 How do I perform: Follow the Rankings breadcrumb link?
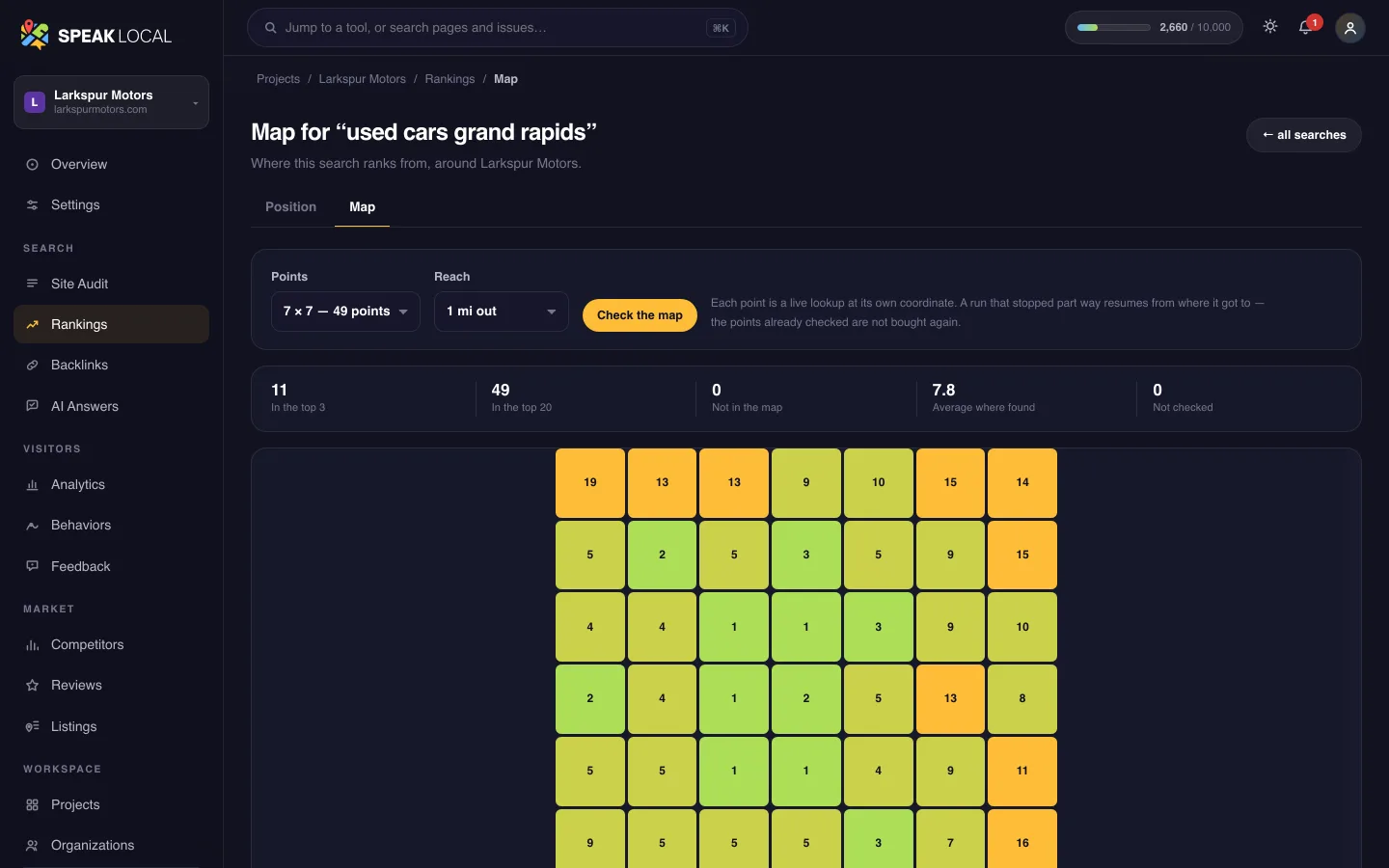449,79
